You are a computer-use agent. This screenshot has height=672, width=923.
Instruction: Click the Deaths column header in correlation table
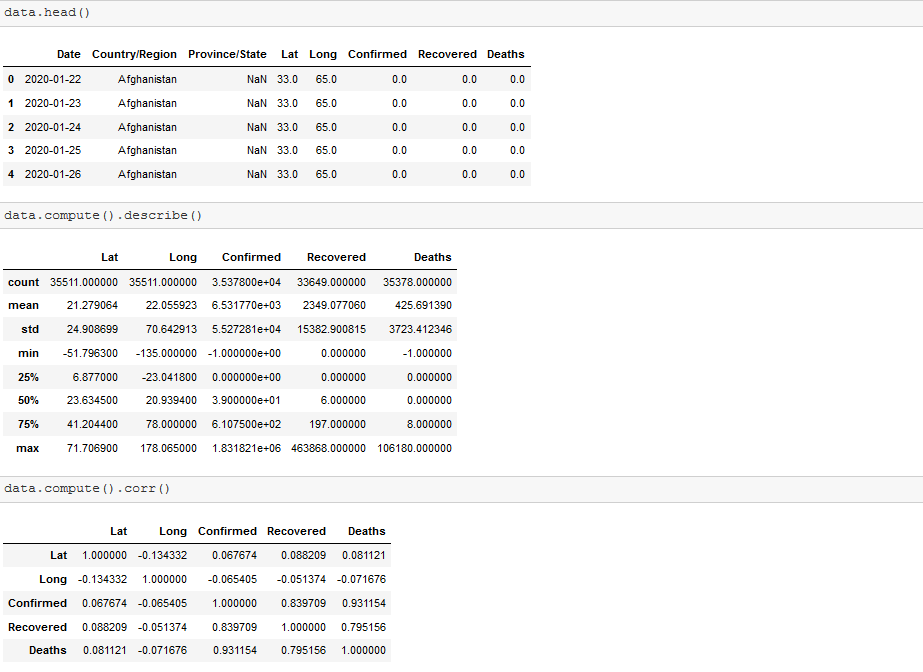tap(366, 531)
